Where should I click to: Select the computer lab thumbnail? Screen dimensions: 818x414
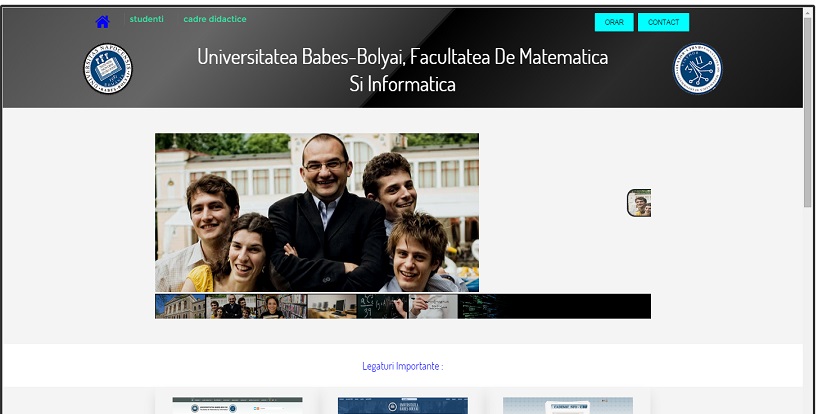[332, 307]
